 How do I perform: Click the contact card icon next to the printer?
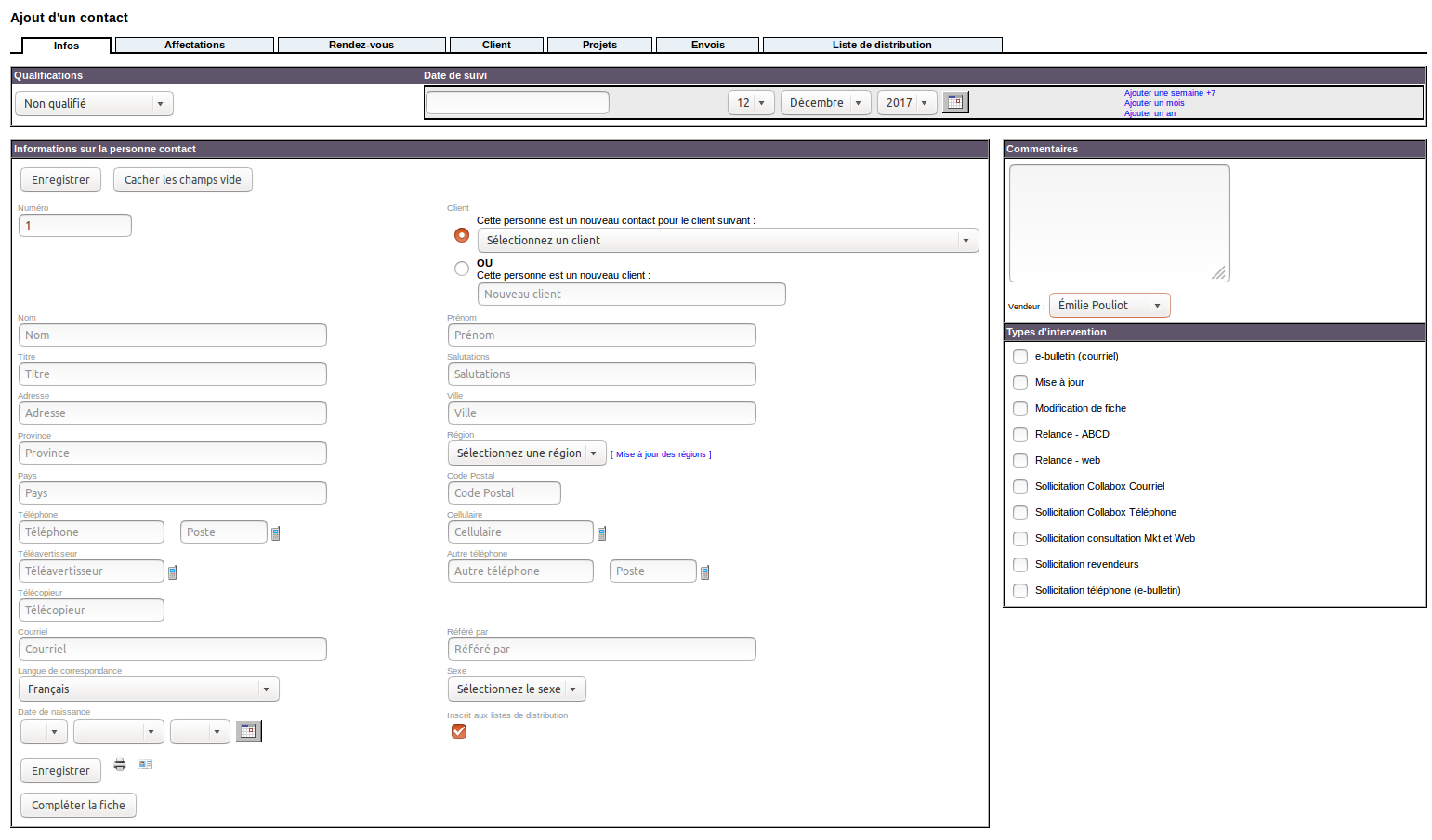pyautogui.click(x=145, y=765)
